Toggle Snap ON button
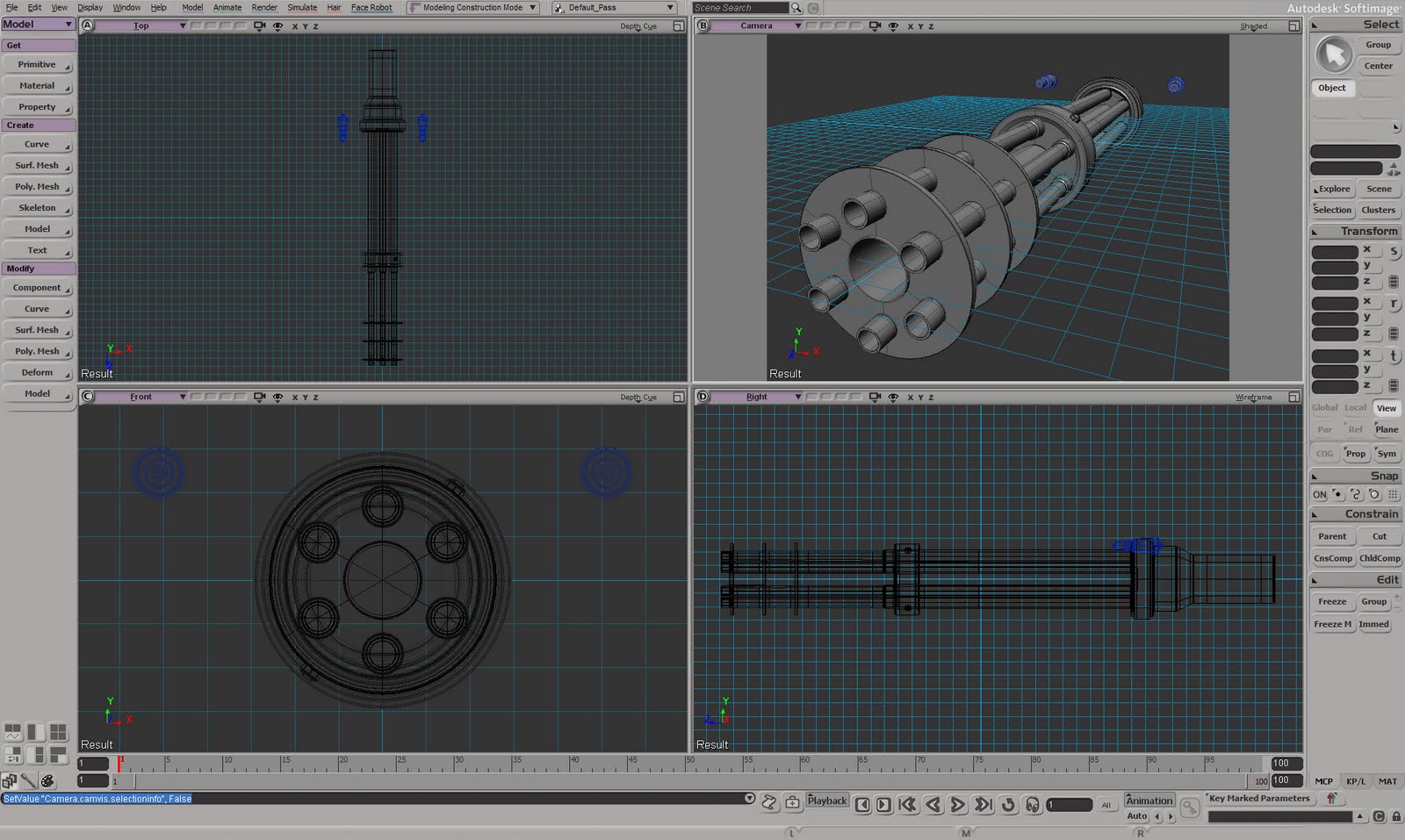 (x=1320, y=494)
